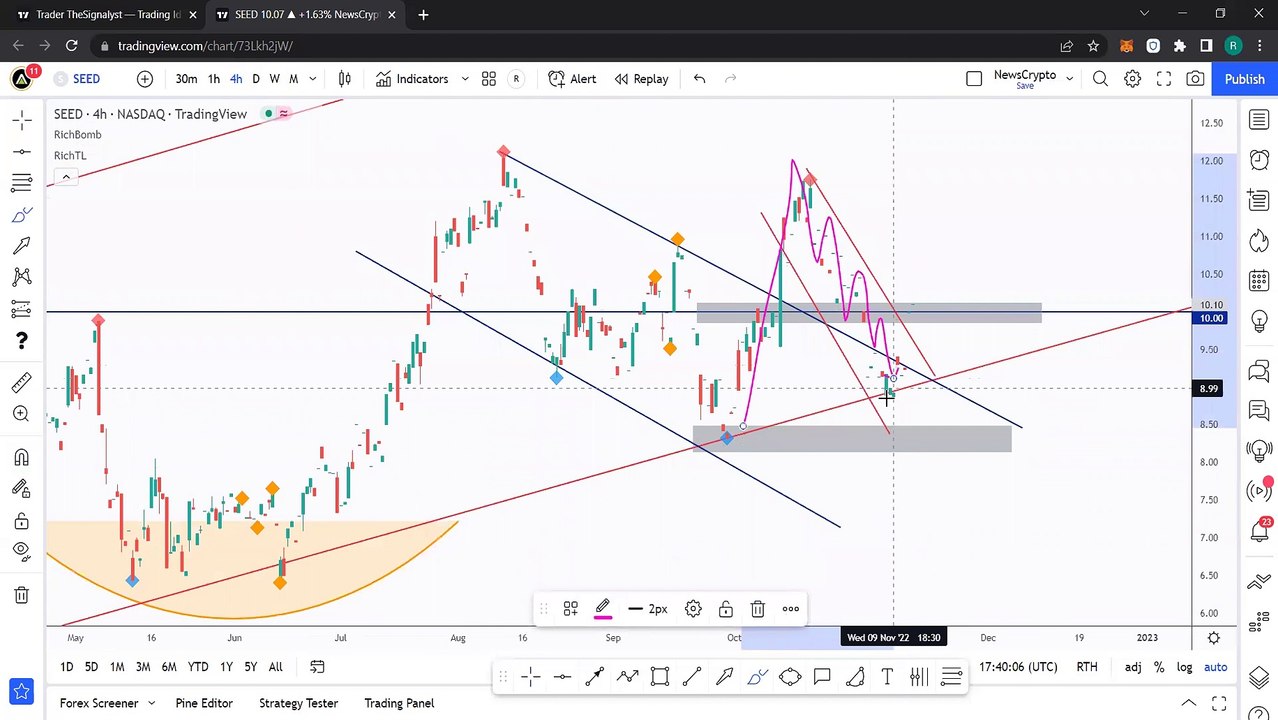Lock the selected drawing on floating toolbar
Viewport: 1278px width, 720px height.
click(726, 608)
